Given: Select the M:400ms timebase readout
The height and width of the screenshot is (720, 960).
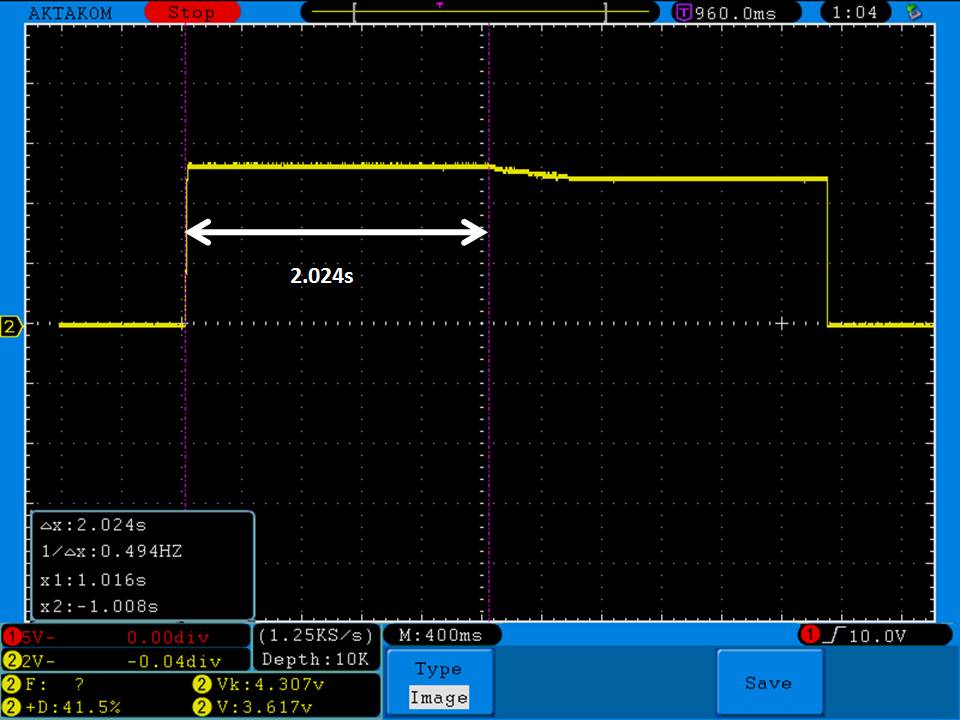Looking at the screenshot, I should pyautogui.click(x=440, y=636).
